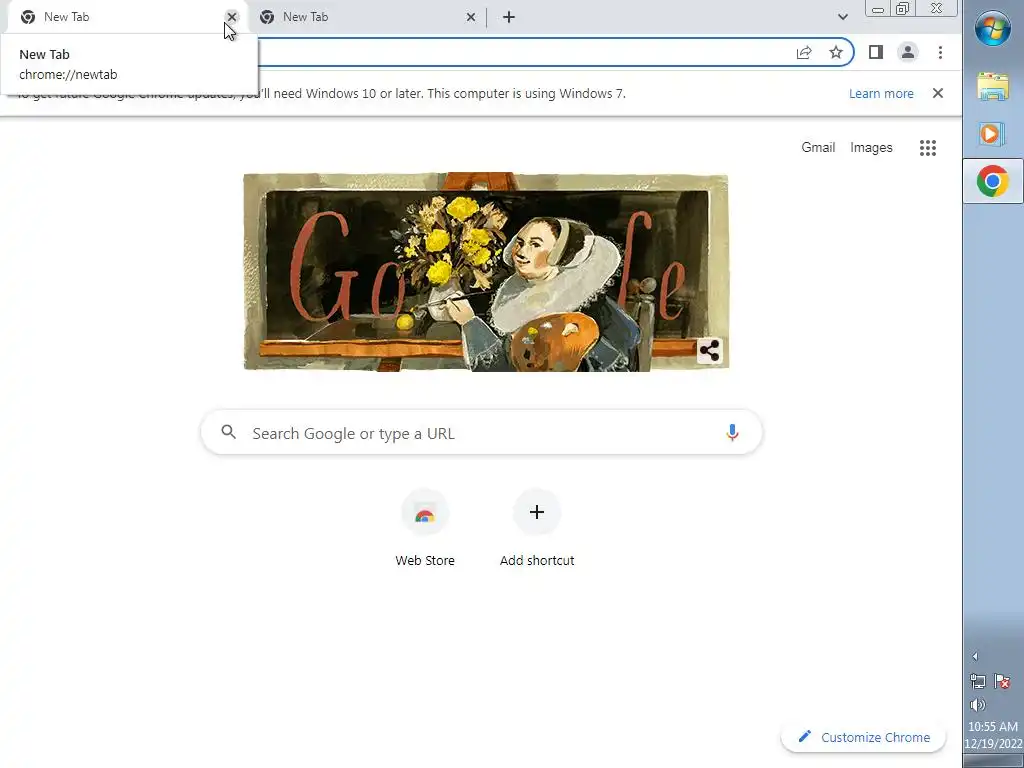Image resolution: width=1024 pixels, height=768 pixels.
Task: Toggle the Chrome side panel
Action: coord(876,52)
